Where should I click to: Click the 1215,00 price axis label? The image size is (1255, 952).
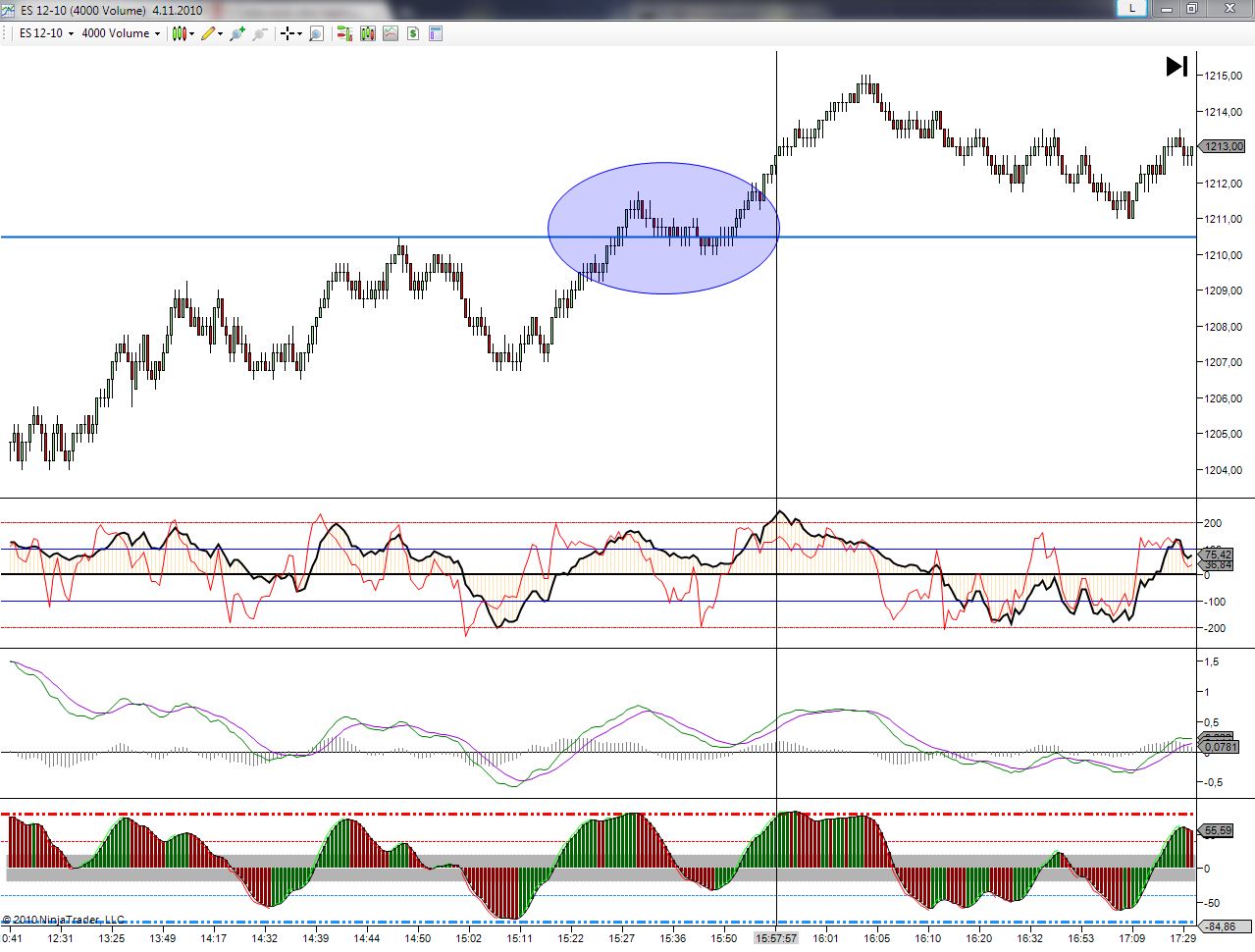click(1223, 76)
